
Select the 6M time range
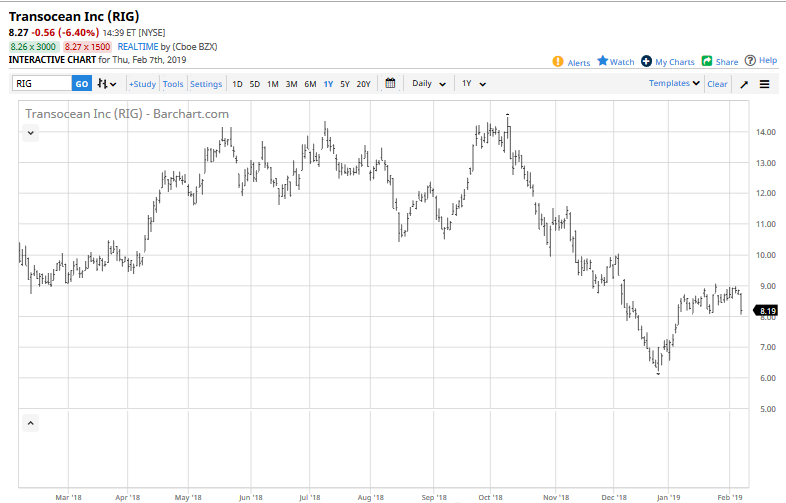(x=310, y=84)
